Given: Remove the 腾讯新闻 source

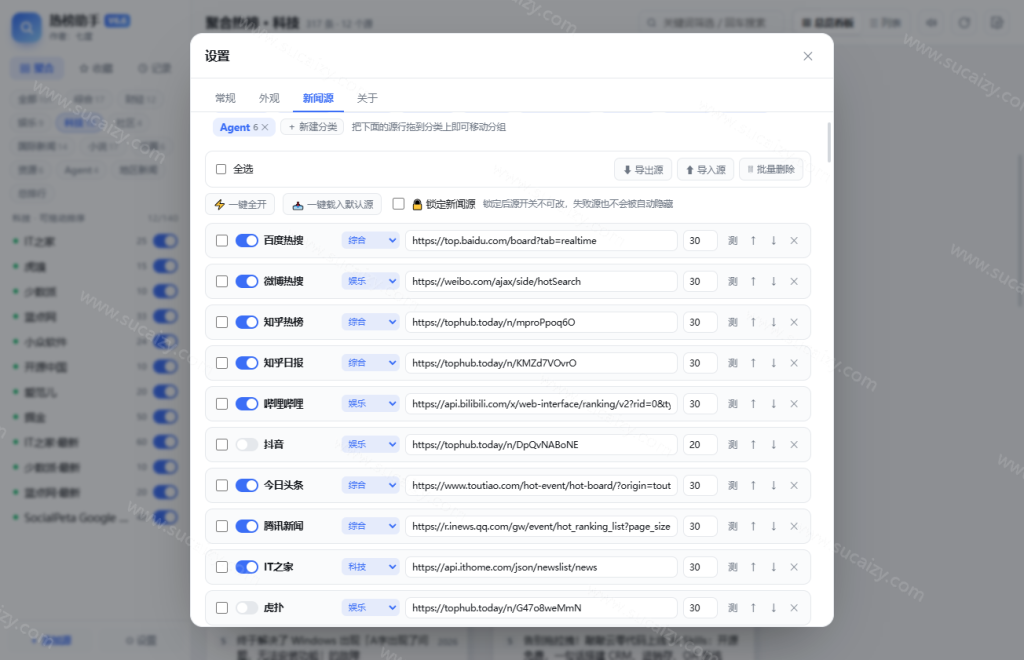Looking at the screenshot, I should coord(794,526).
